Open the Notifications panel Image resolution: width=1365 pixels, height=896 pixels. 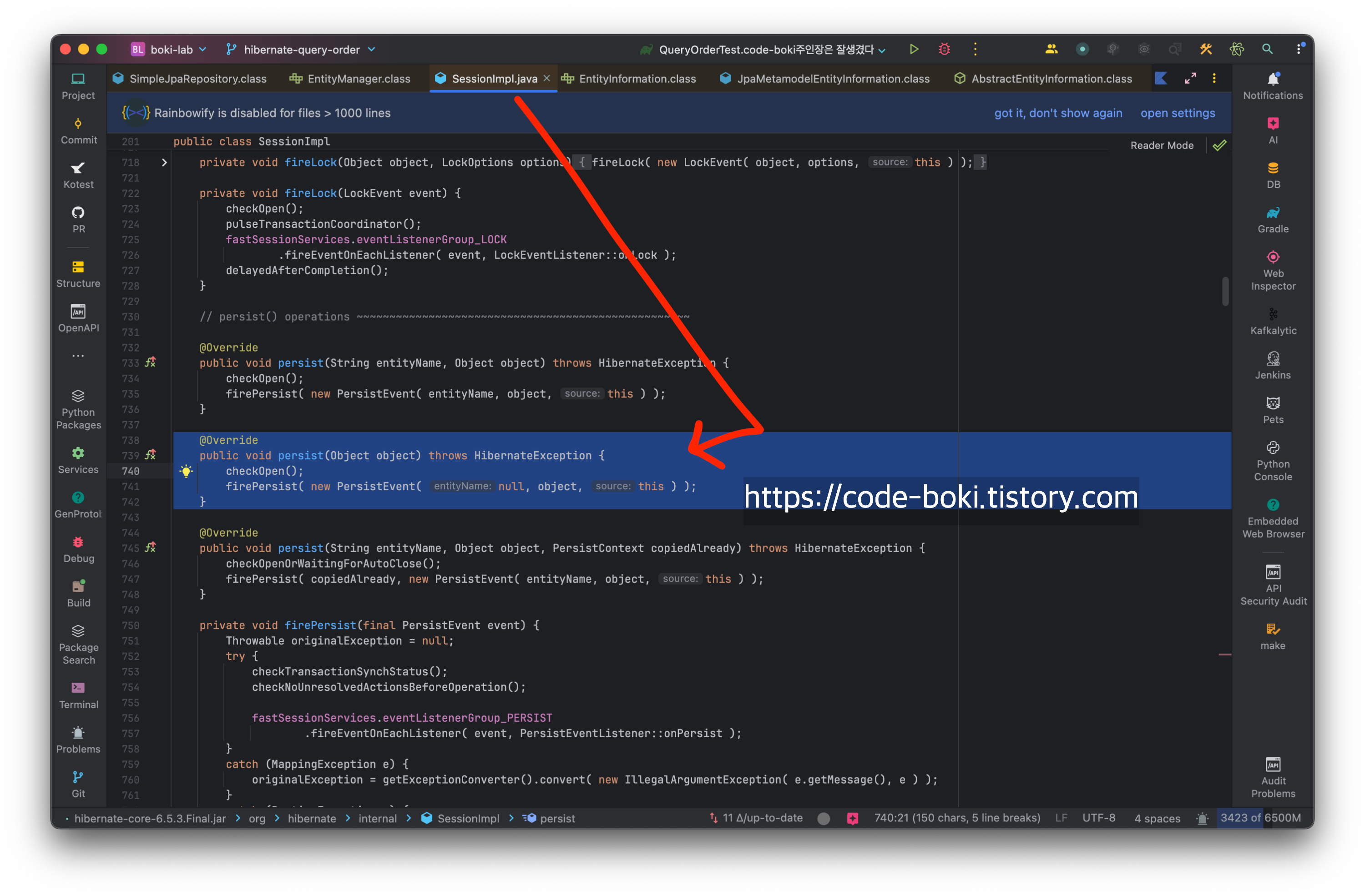[x=1273, y=86]
